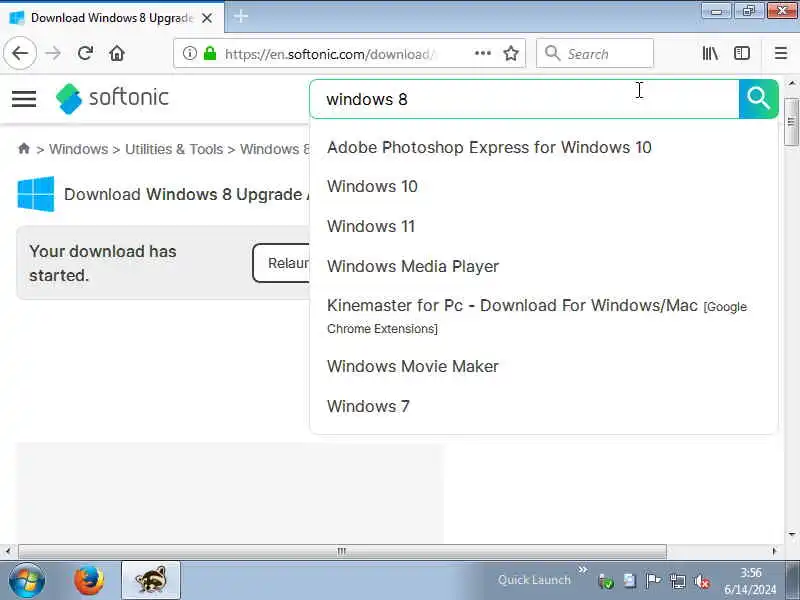Image resolution: width=800 pixels, height=600 pixels.
Task: Open the Firefox library icon
Action: 710,53
